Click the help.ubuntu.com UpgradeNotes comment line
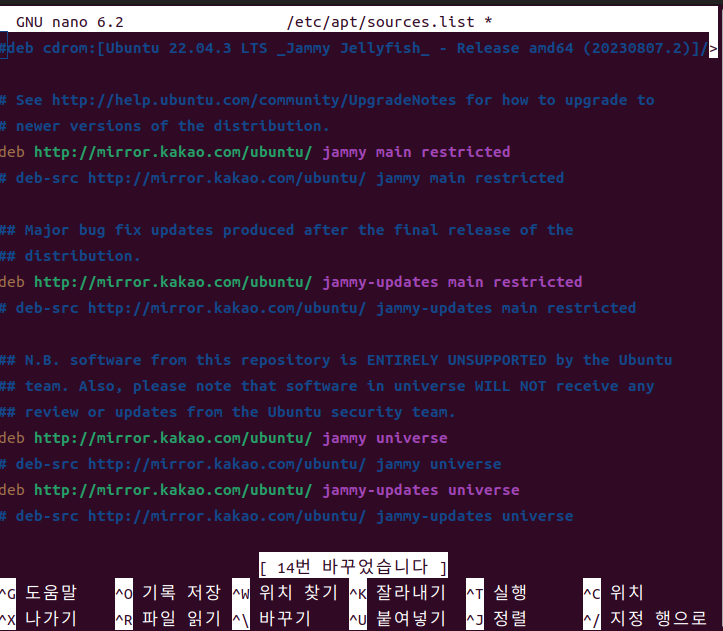The height and width of the screenshot is (631, 723). (x=327, y=100)
